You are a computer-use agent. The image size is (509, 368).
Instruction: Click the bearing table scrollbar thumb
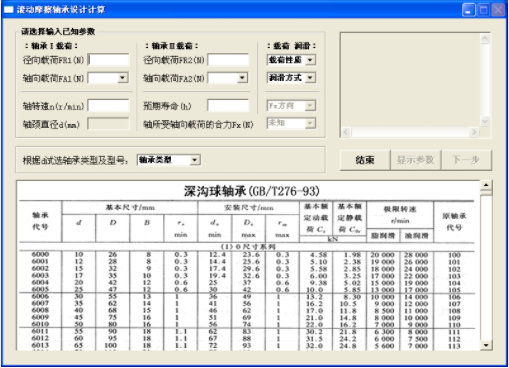(486, 192)
